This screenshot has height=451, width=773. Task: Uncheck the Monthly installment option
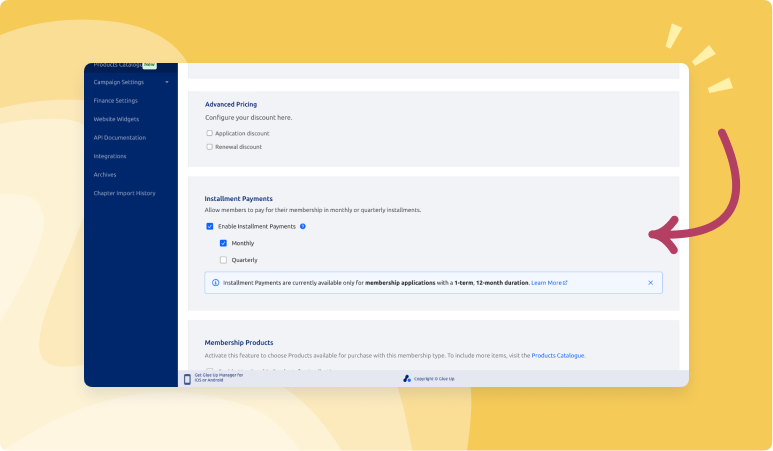click(223, 243)
